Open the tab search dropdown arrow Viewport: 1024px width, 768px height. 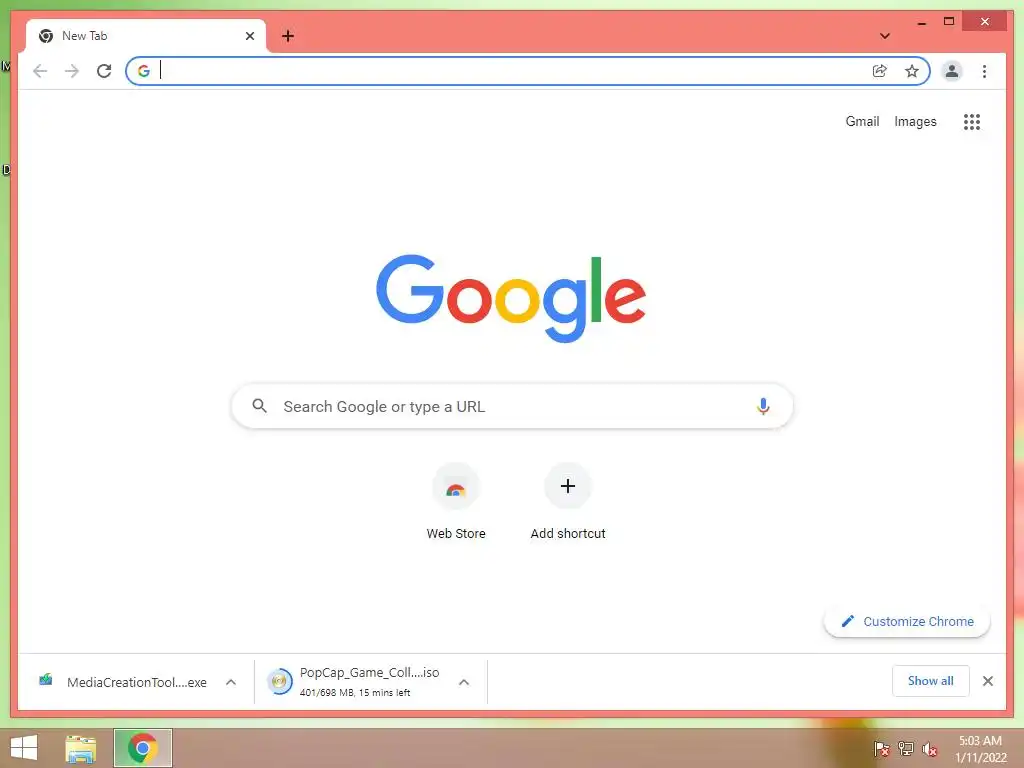(x=885, y=36)
